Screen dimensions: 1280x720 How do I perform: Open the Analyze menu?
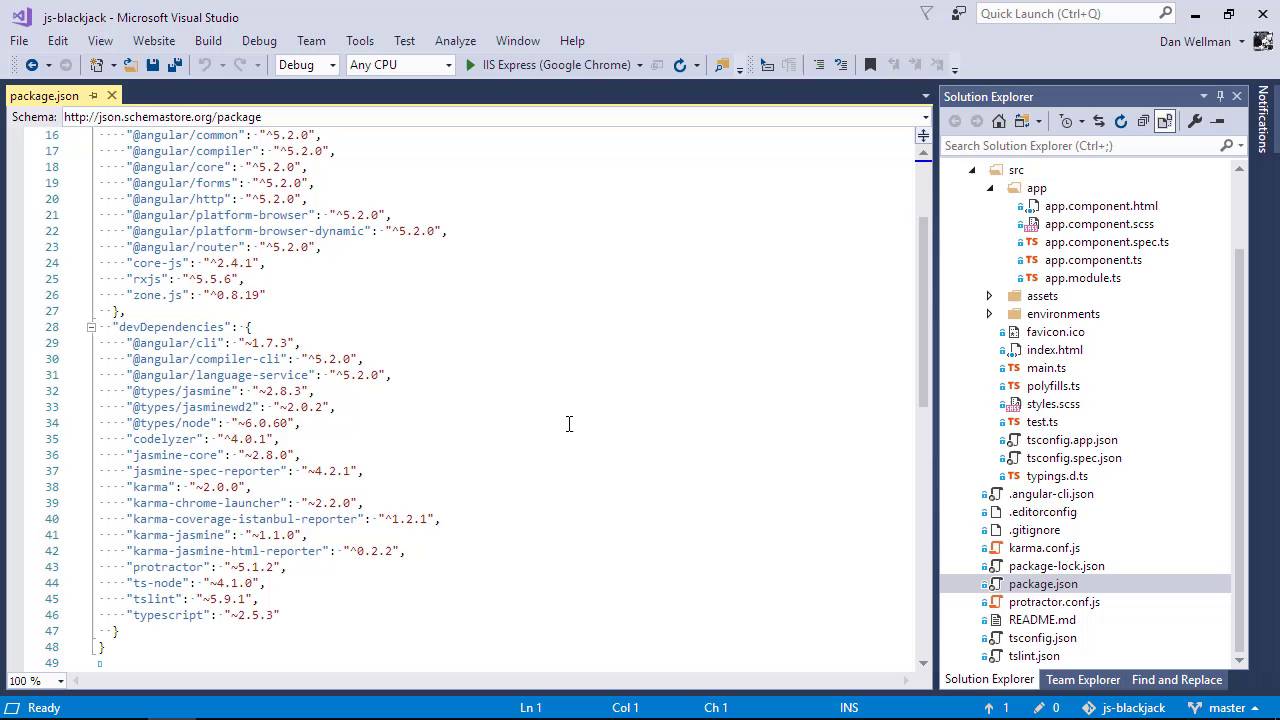(455, 41)
